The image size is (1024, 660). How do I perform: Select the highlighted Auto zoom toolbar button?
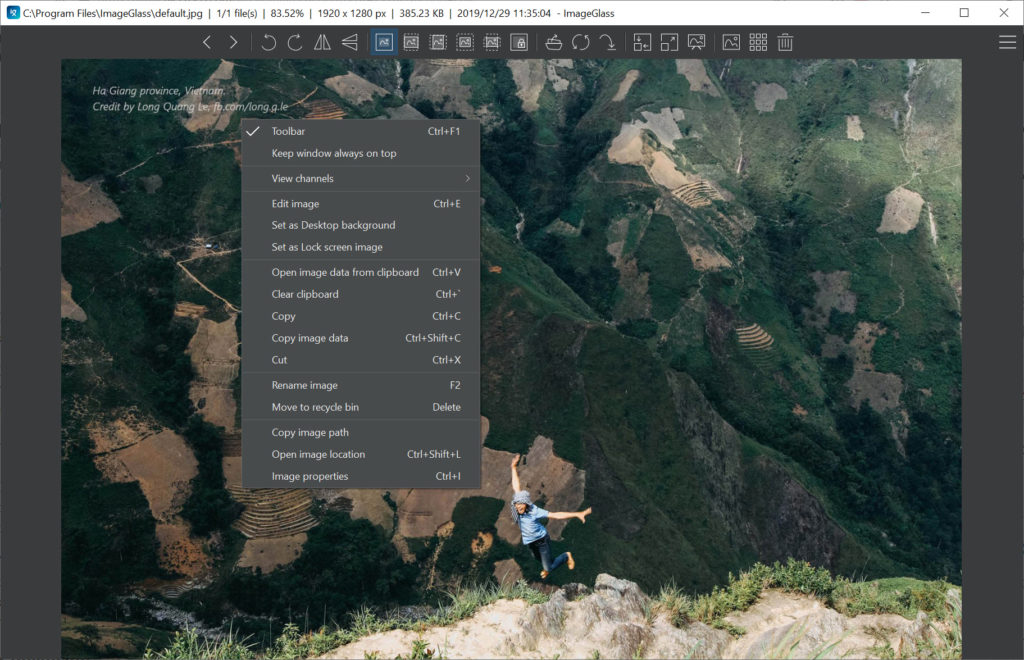pyautogui.click(x=384, y=42)
